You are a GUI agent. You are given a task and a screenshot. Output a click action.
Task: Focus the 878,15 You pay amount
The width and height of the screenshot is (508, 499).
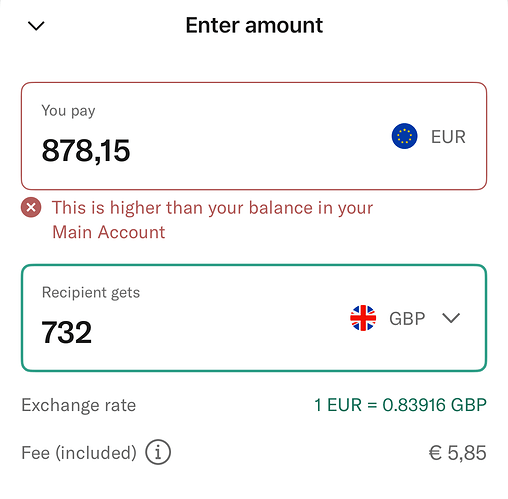pos(86,151)
